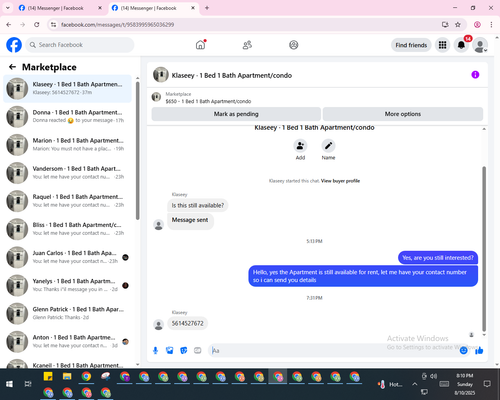Go back in browser history
This screenshot has height=400, width=500.
9,24
